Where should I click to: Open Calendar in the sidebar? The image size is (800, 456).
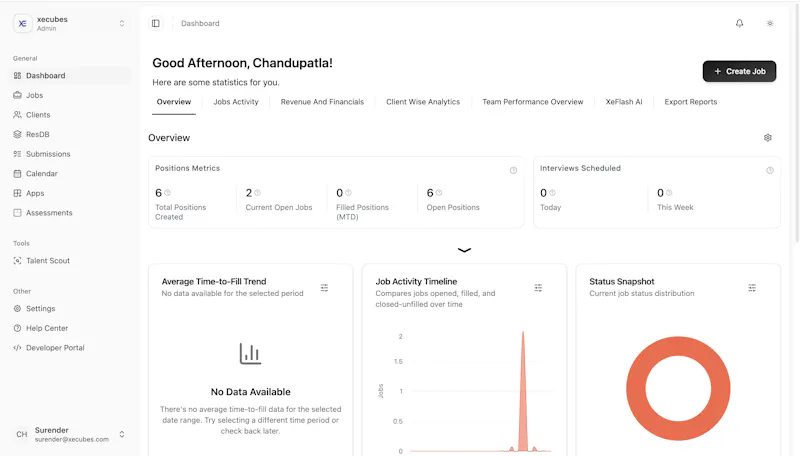click(71, 173)
